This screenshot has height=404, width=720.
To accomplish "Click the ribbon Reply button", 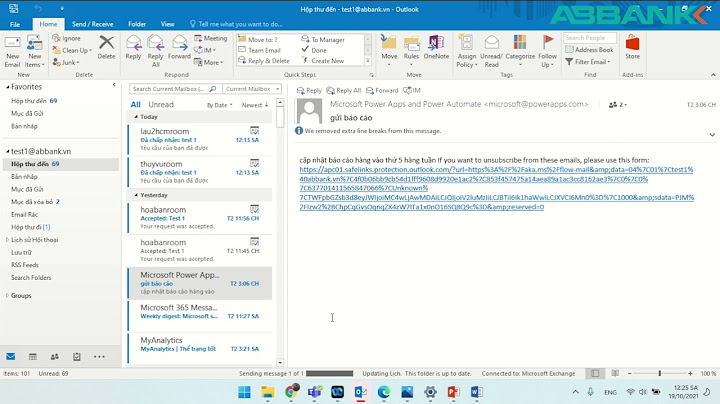I will point(133,48).
